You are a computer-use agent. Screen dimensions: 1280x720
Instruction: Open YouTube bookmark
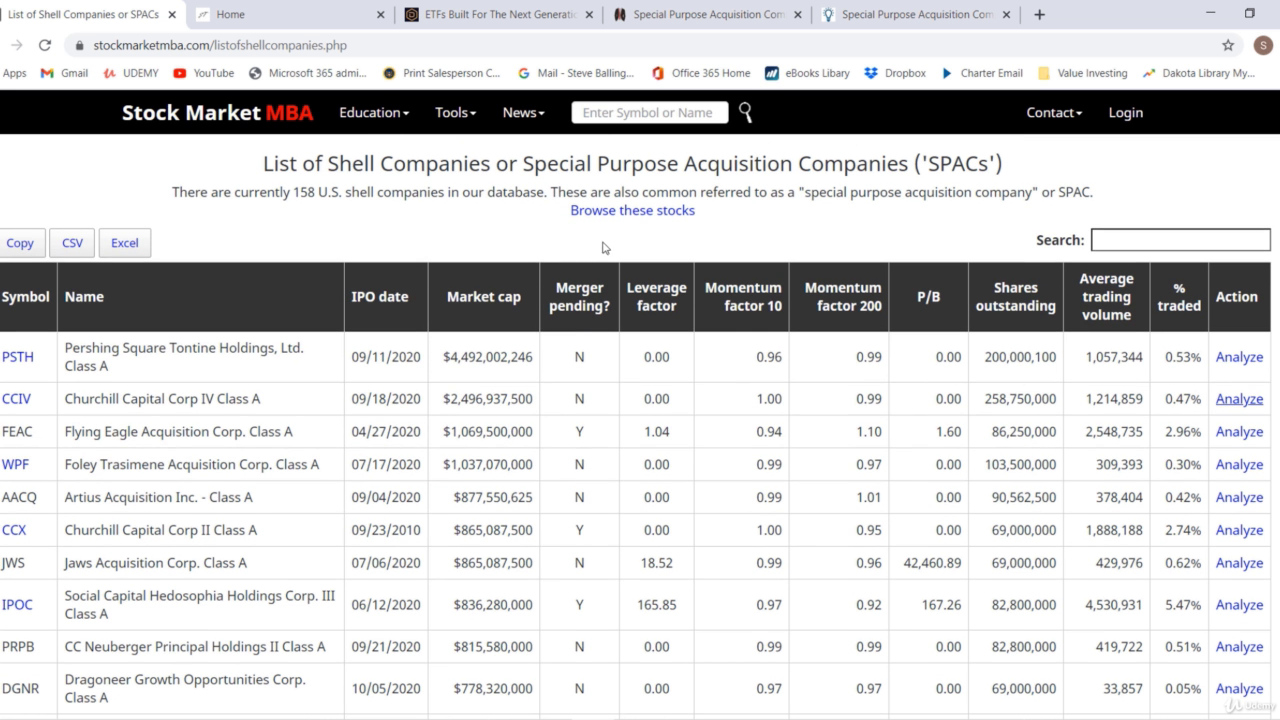pyautogui.click(x=204, y=73)
